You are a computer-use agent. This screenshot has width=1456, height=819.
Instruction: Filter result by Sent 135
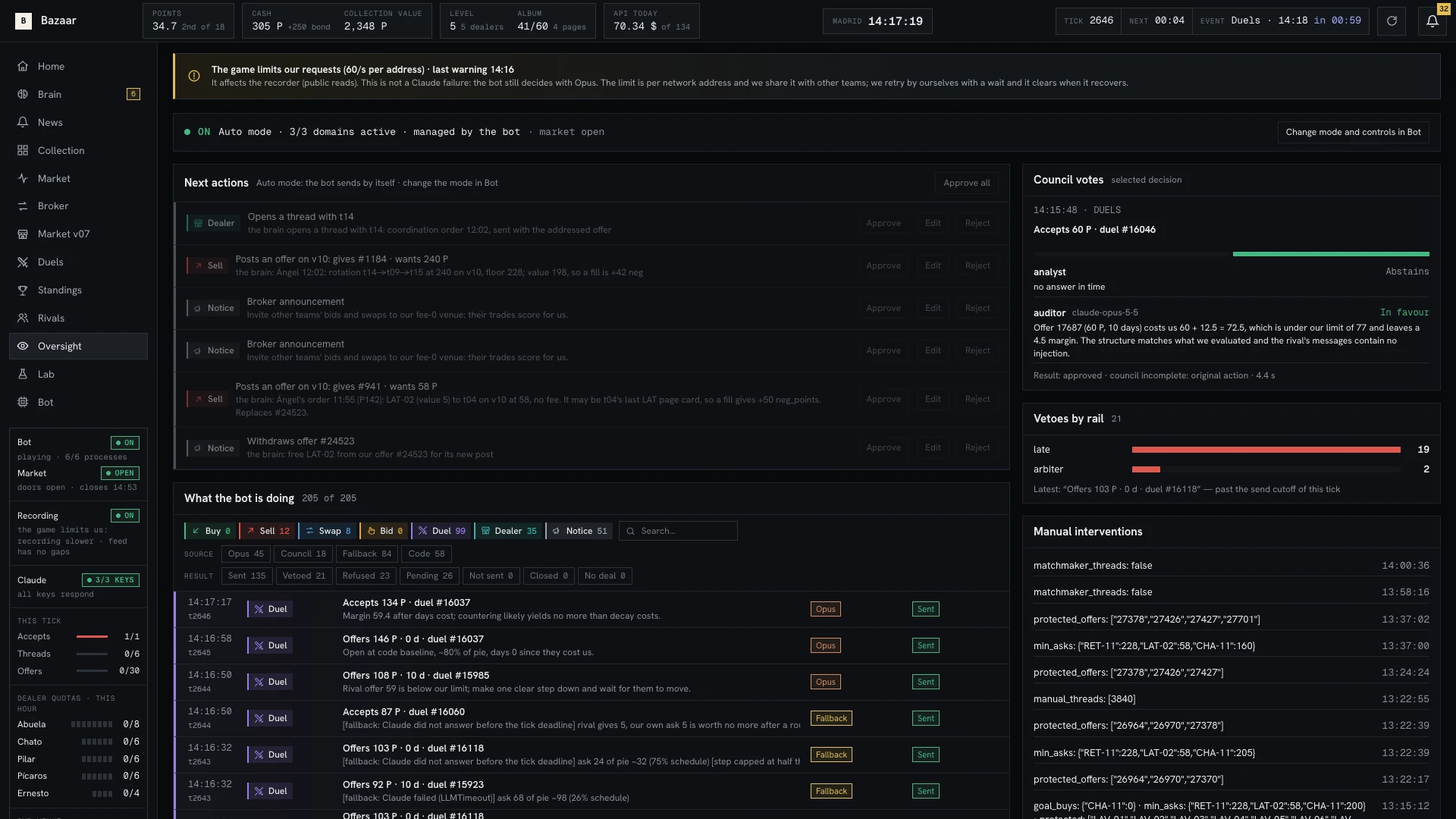[246, 576]
